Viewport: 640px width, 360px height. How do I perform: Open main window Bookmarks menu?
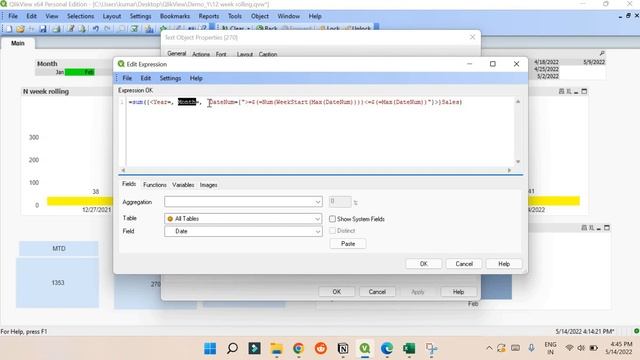[175, 16]
